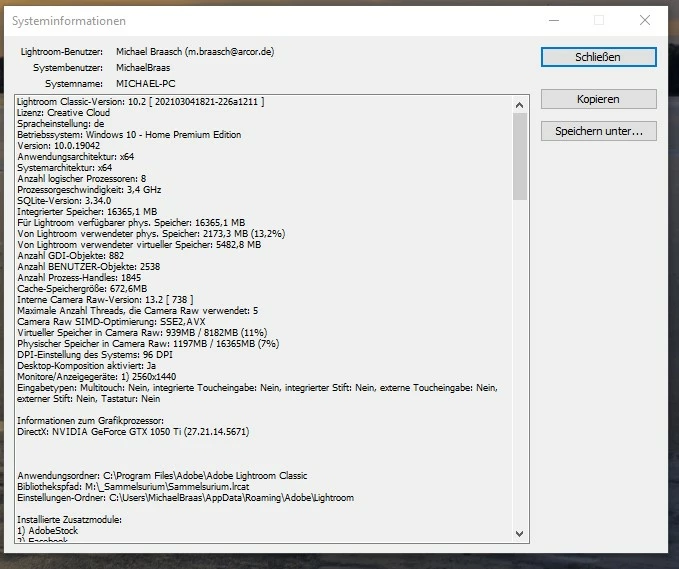Minimize the Systeminformationen dialog
Image resolution: width=679 pixels, height=569 pixels.
[x=554, y=20]
